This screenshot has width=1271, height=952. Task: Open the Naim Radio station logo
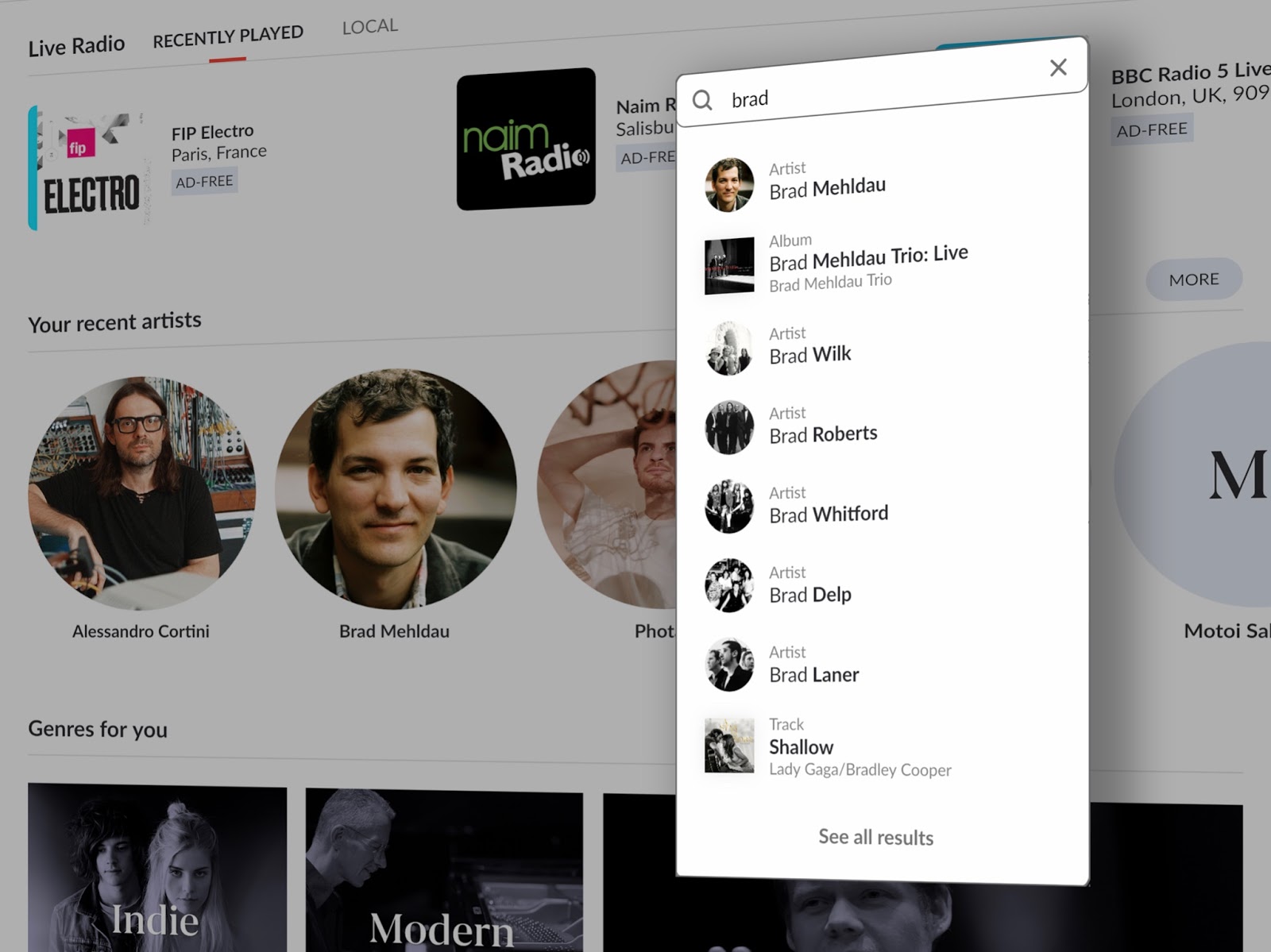click(x=526, y=139)
